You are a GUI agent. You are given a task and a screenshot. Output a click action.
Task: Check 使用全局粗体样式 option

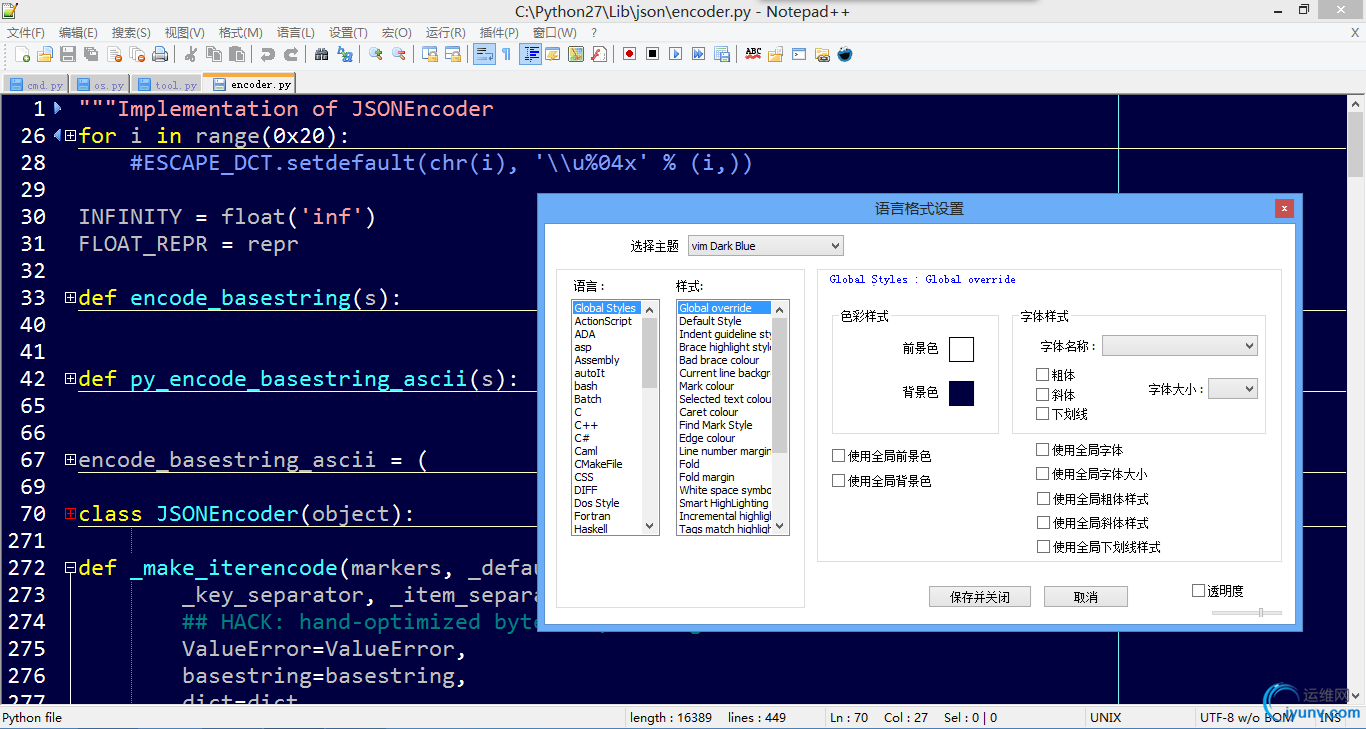coord(1043,498)
